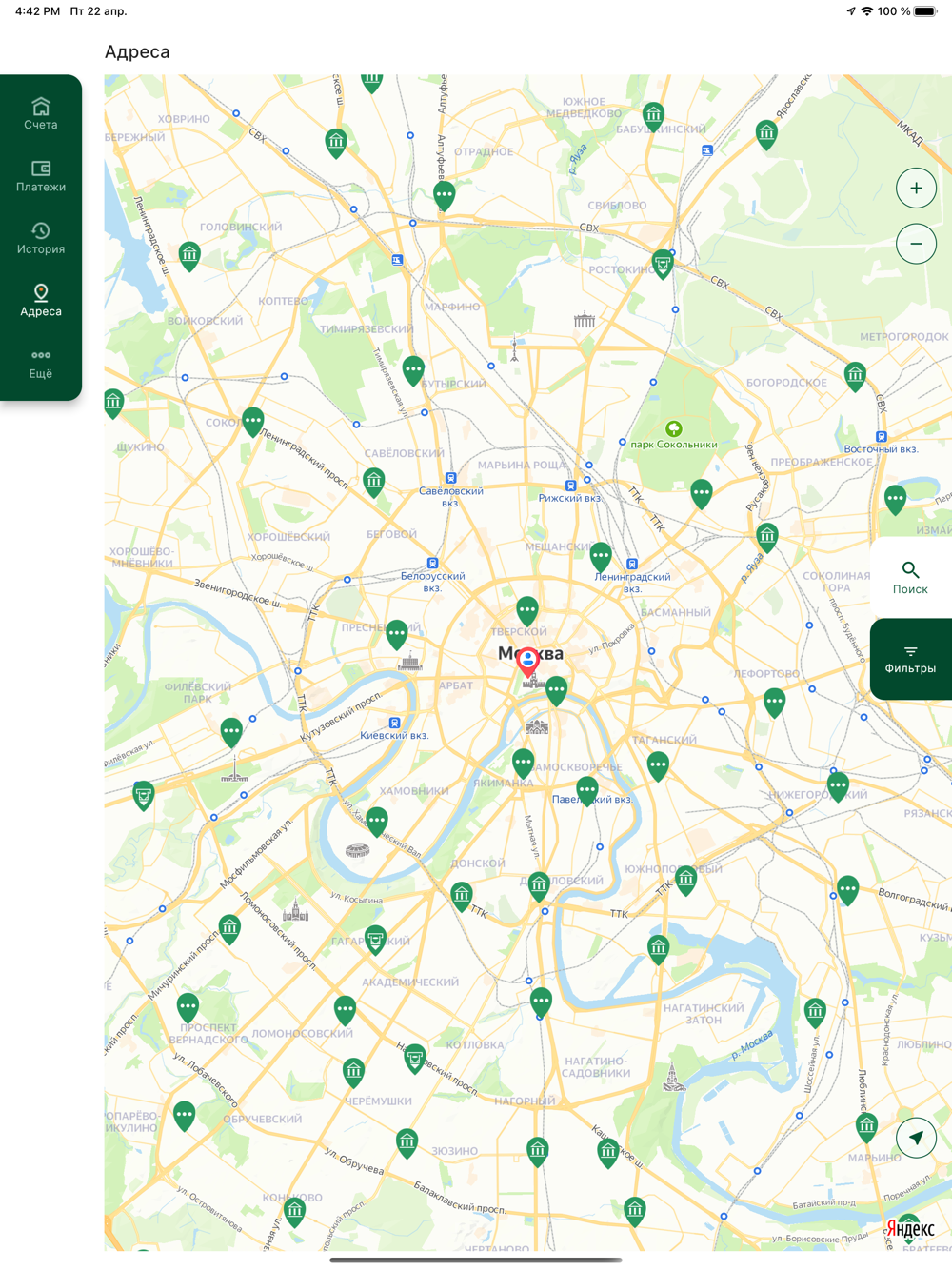Open the Фильтры panel
The width and height of the screenshot is (952, 1270).
[x=910, y=659]
